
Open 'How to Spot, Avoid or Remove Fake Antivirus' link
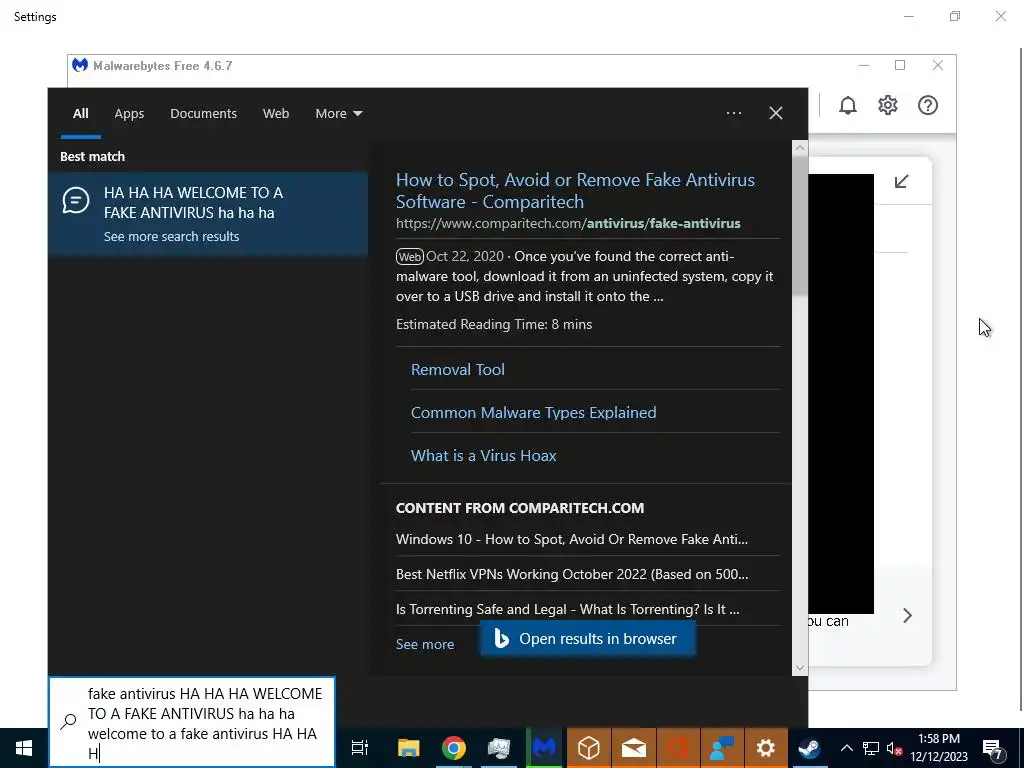[x=575, y=190]
